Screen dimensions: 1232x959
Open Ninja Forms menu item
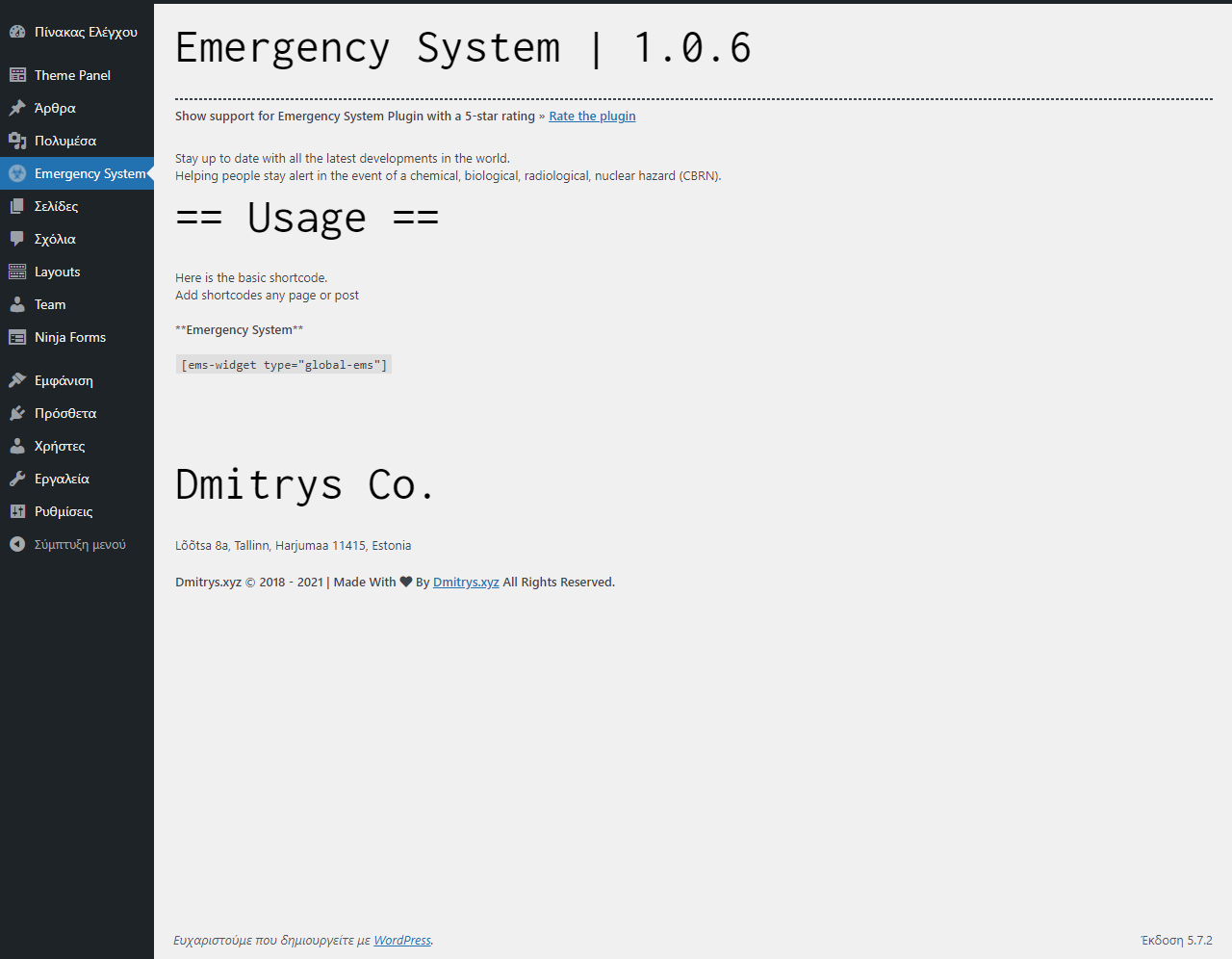[x=77, y=337]
